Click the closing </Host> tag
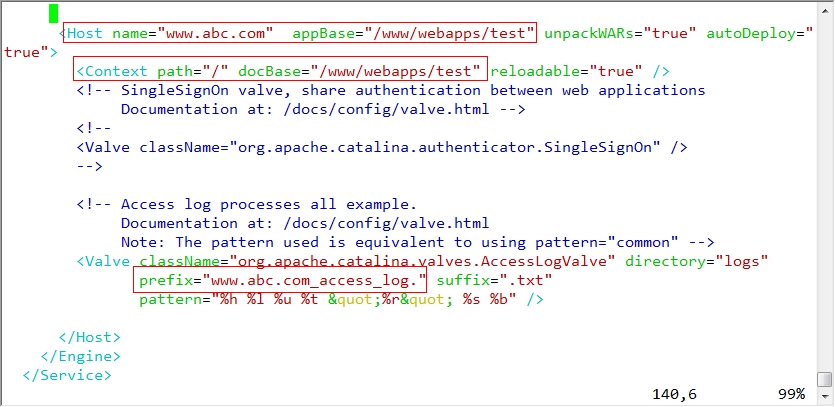Viewport: 835px width, 407px height. [89, 337]
